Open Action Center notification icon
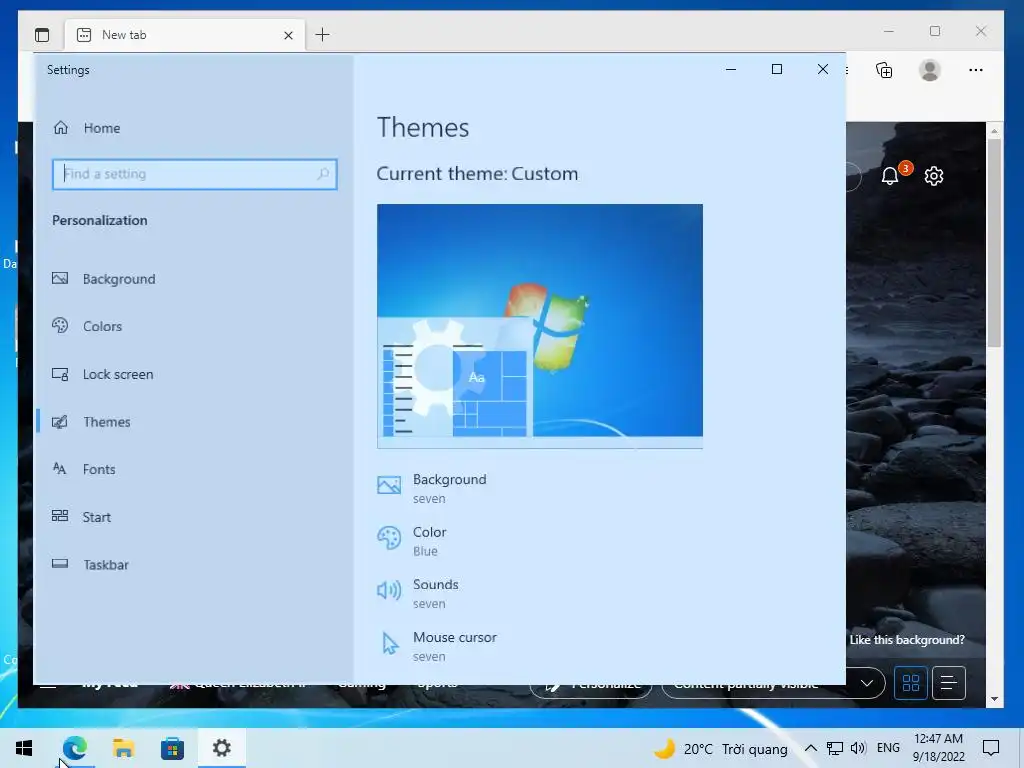1024x768 pixels. click(991, 748)
